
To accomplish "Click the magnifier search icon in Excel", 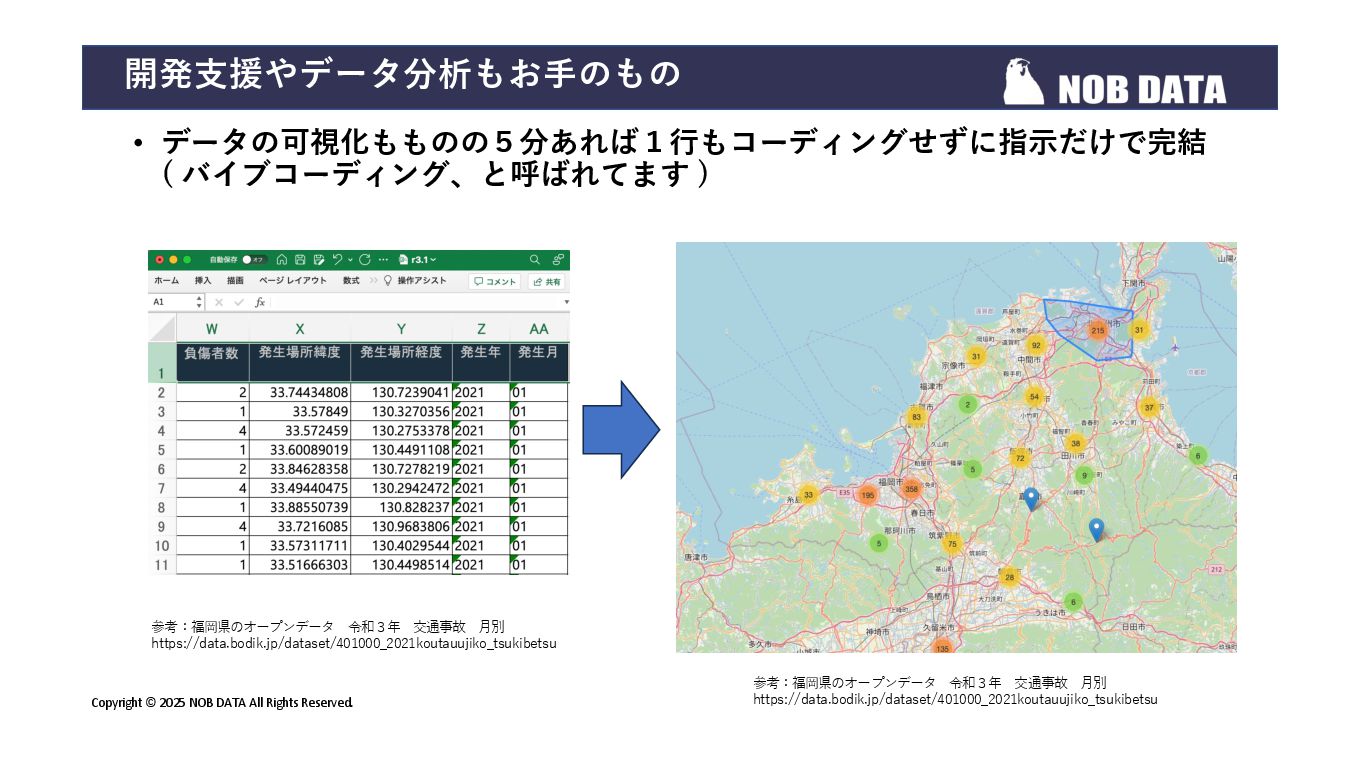I will (x=535, y=259).
